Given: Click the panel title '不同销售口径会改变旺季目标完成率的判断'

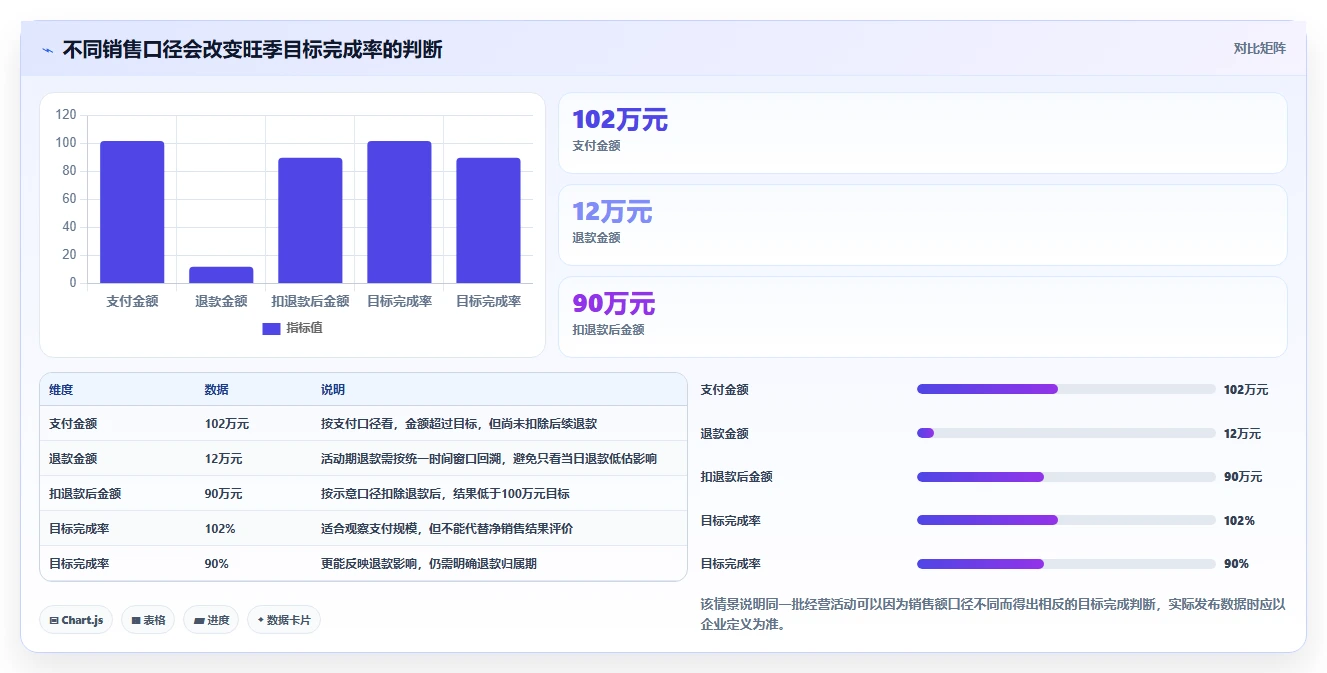Looking at the screenshot, I should [x=252, y=49].
